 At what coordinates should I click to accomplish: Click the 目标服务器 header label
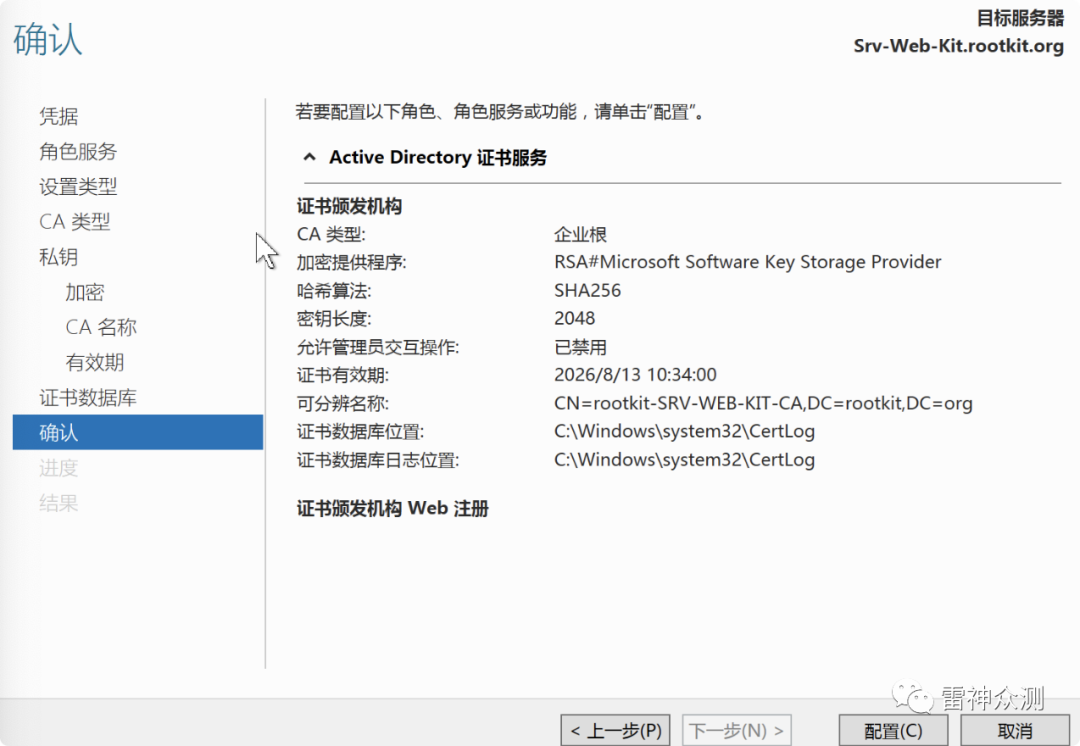click(x=1021, y=18)
